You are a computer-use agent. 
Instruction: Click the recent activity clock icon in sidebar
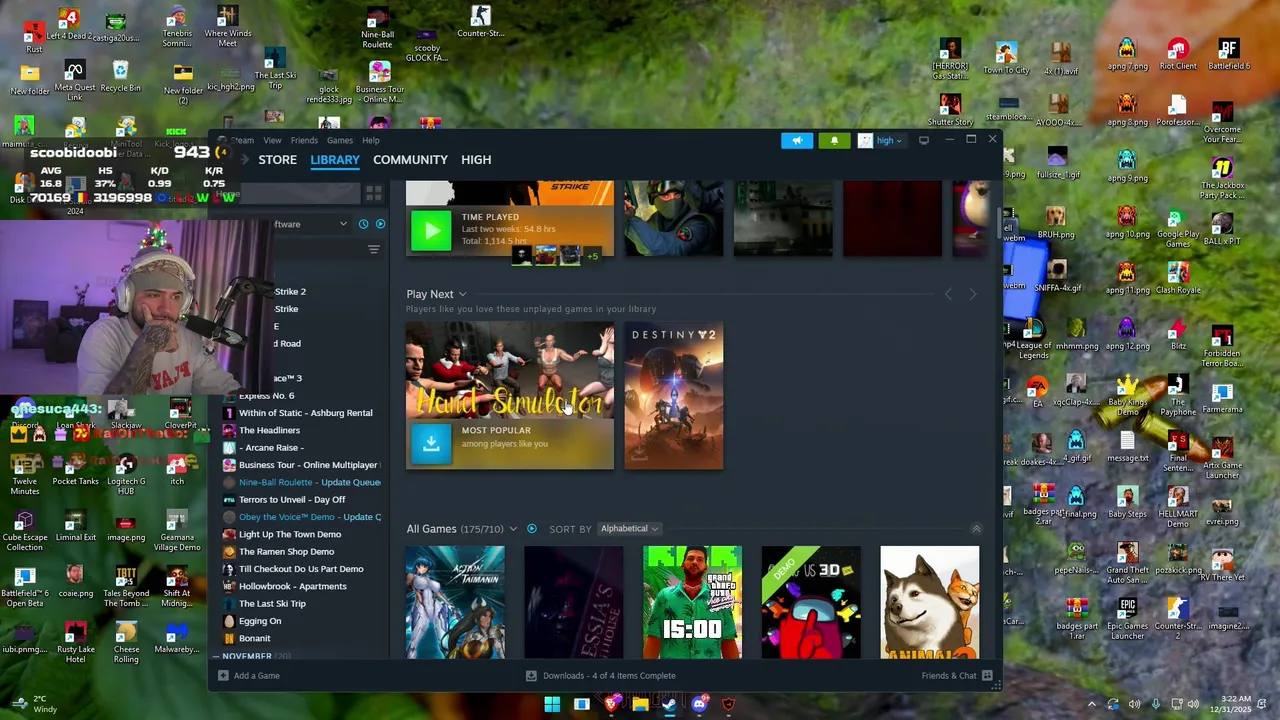(363, 224)
